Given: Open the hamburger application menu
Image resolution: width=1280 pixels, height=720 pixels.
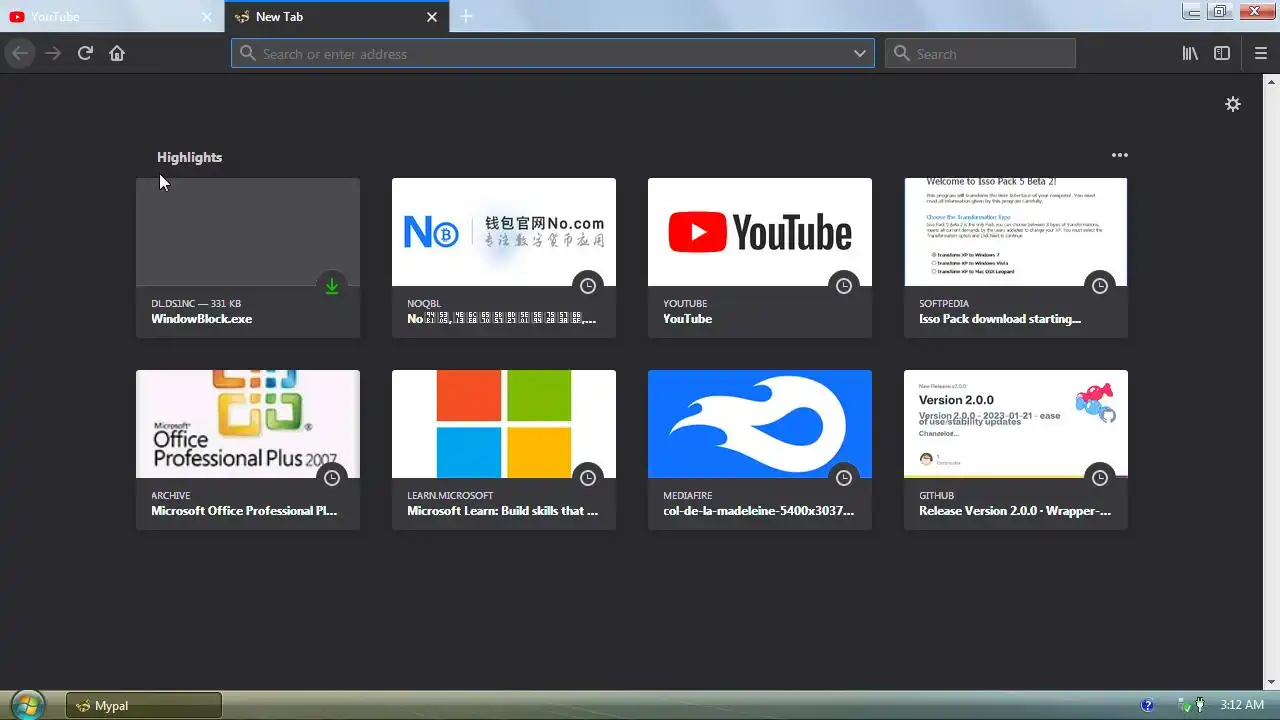Looking at the screenshot, I should click(x=1261, y=53).
